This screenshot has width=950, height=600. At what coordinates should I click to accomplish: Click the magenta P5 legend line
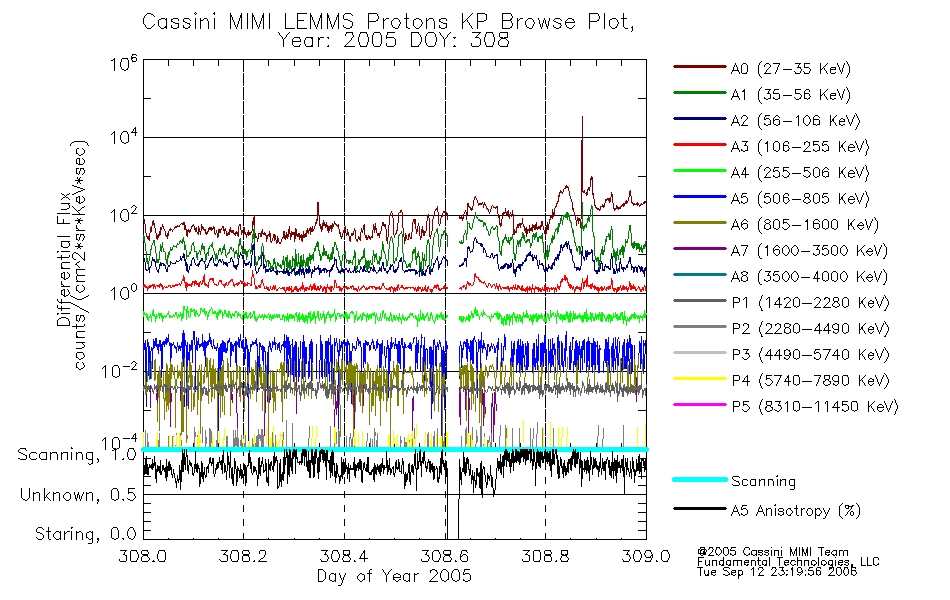pos(700,405)
